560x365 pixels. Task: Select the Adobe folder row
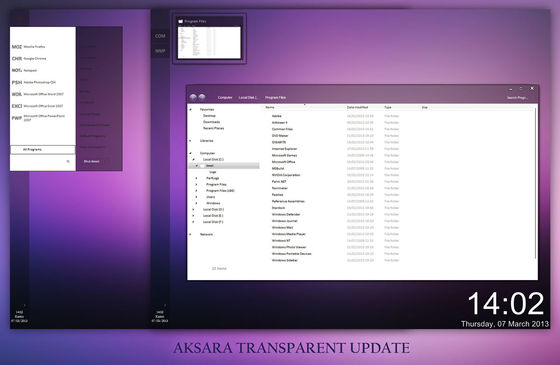click(x=277, y=116)
